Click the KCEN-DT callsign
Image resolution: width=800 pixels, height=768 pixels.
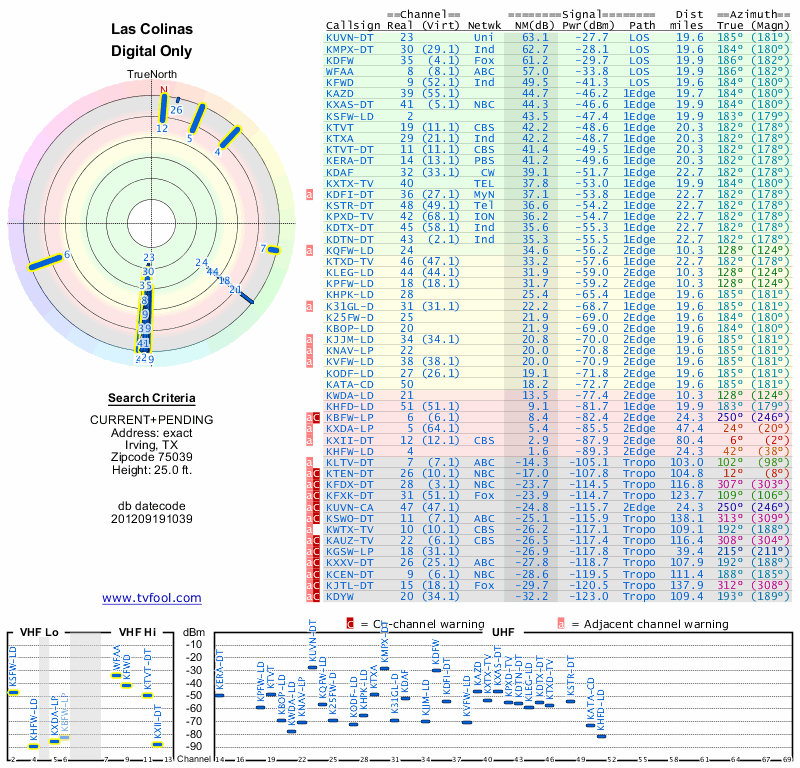pyautogui.click(x=349, y=575)
